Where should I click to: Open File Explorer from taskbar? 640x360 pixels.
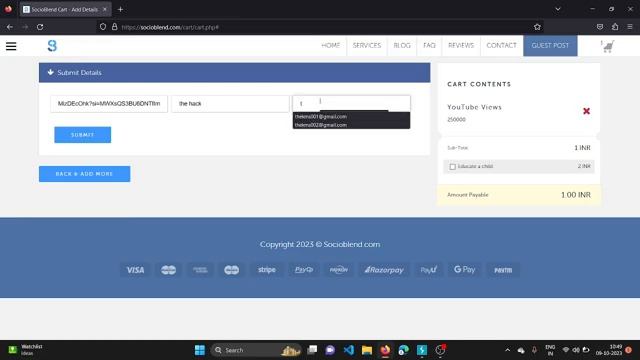tap(367, 350)
